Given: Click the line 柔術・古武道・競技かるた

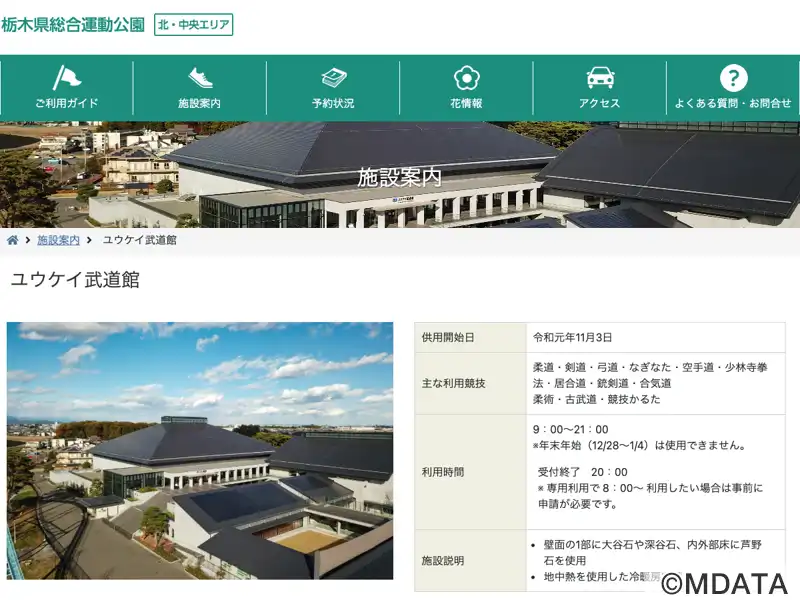Looking at the screenshot, I should click(596, 399).
